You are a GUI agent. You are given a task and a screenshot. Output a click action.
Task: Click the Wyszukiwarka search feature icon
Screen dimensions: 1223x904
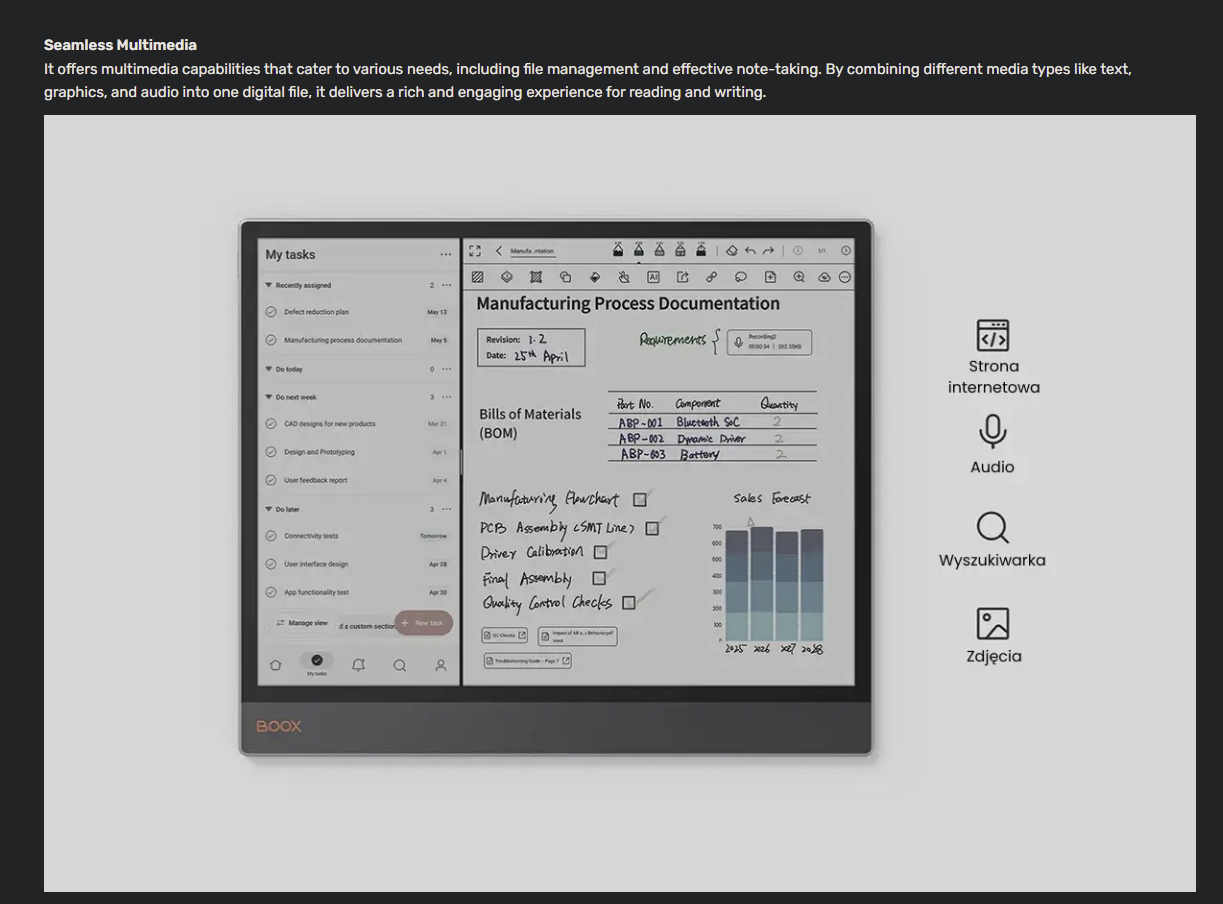[x=992, y=528]
